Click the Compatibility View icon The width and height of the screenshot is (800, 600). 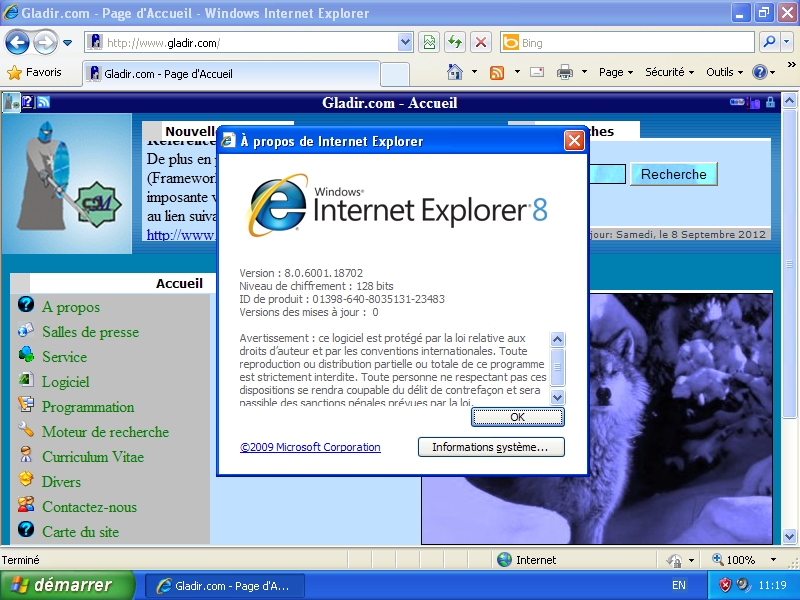[429, 43]
